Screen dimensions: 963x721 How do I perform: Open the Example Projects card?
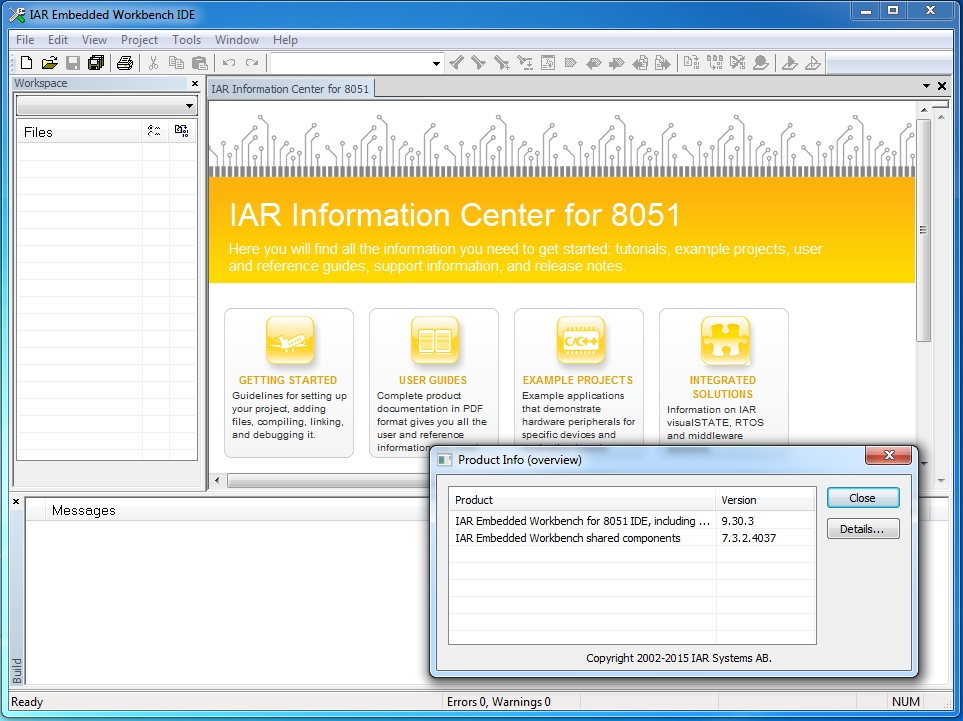click(x=579, y=376)
